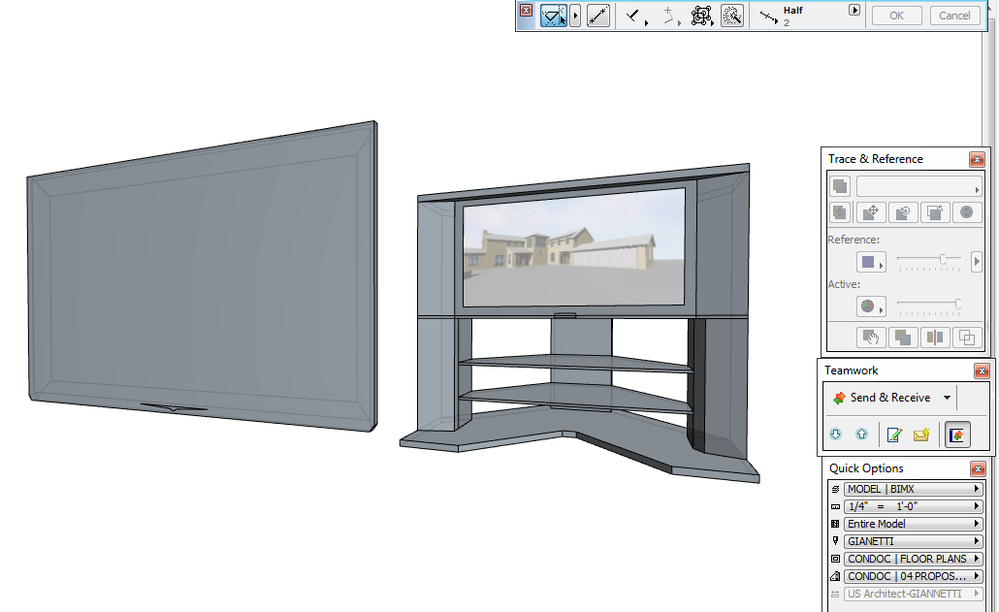Click the partial structure display icon

click(x=835, y=523)
